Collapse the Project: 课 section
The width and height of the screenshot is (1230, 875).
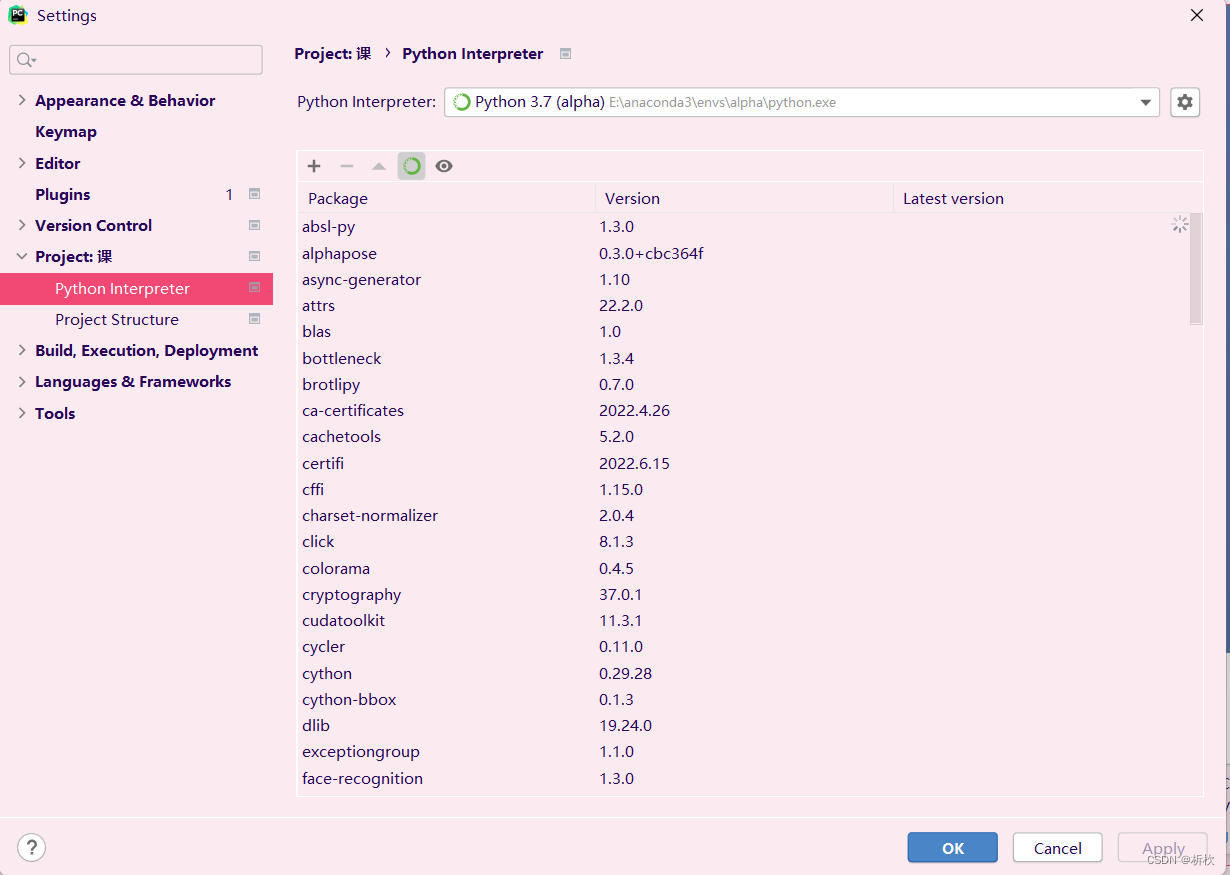pos(22,256)
